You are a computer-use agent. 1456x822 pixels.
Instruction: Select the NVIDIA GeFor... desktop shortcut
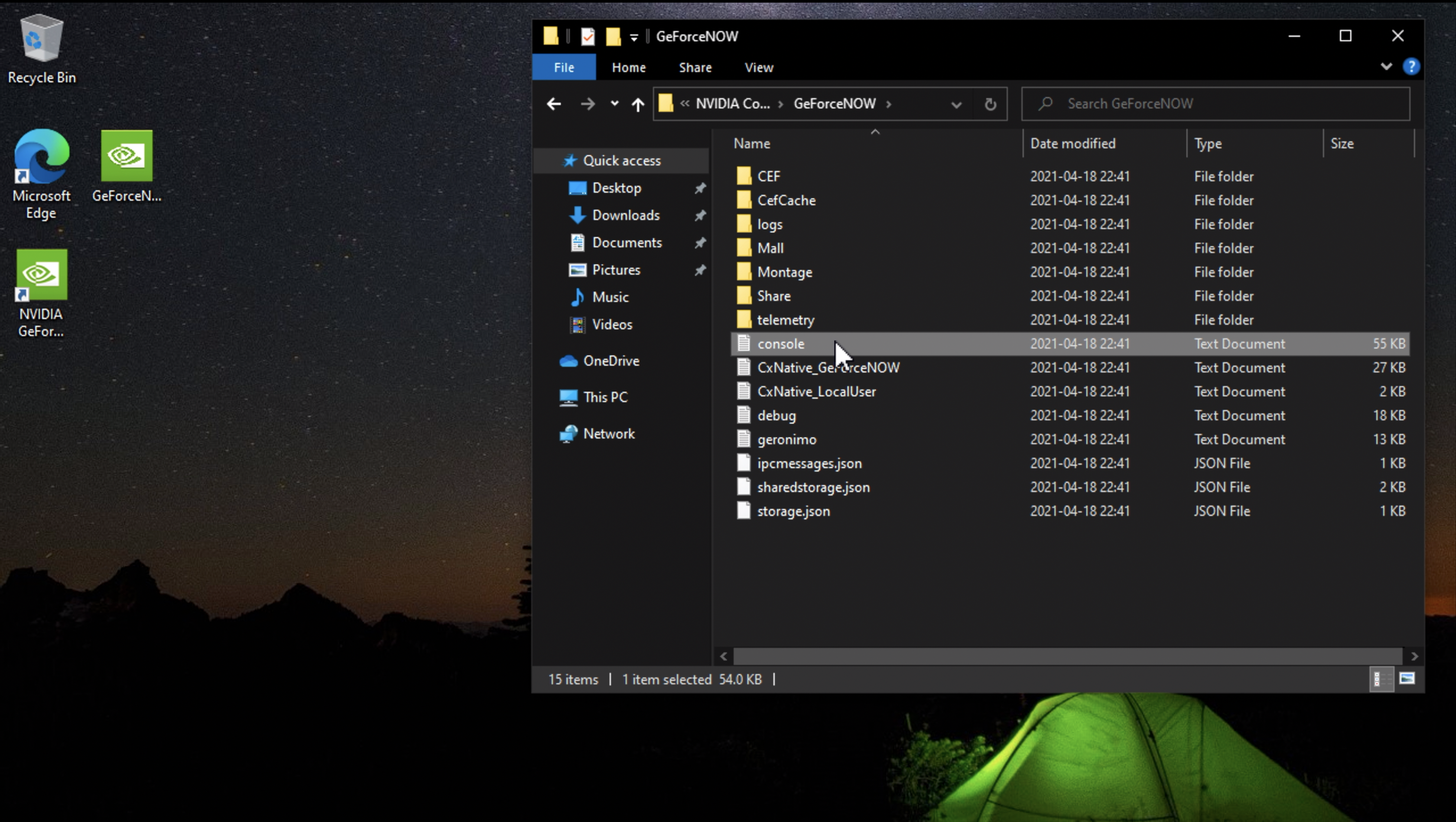pos(41,294)
